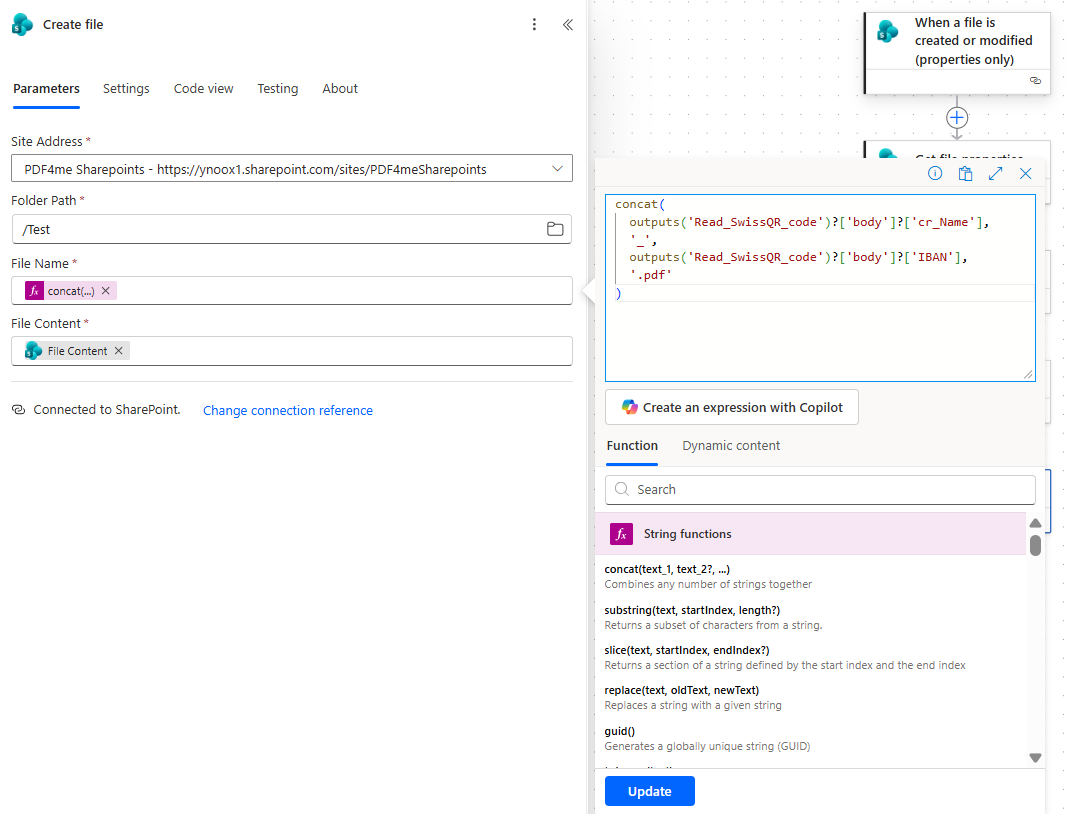Collapse the Create file panel
The height and width of the screenshot is (814, 1069).
point(567,25)
